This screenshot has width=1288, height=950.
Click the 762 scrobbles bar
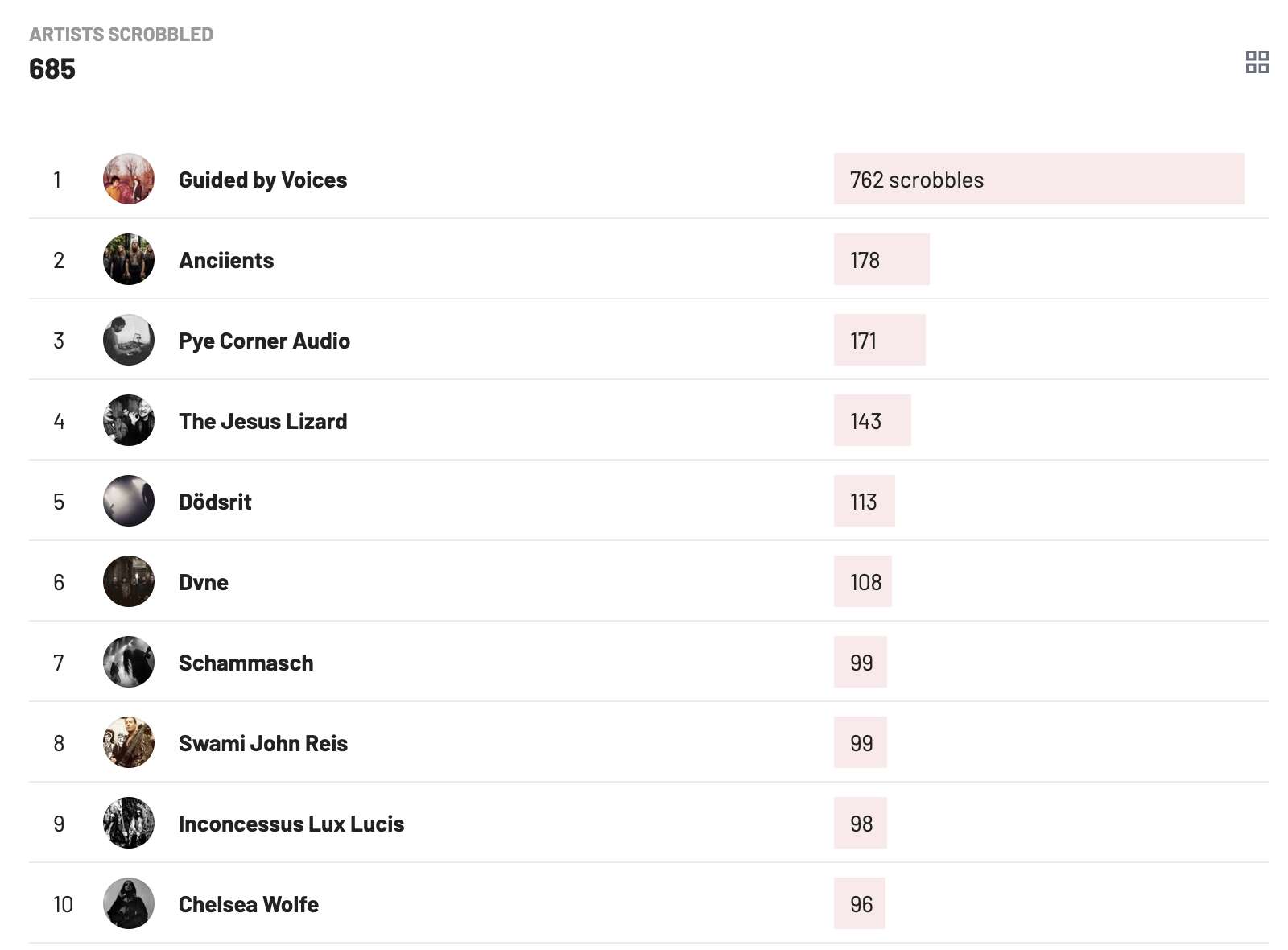(1038, 179)
